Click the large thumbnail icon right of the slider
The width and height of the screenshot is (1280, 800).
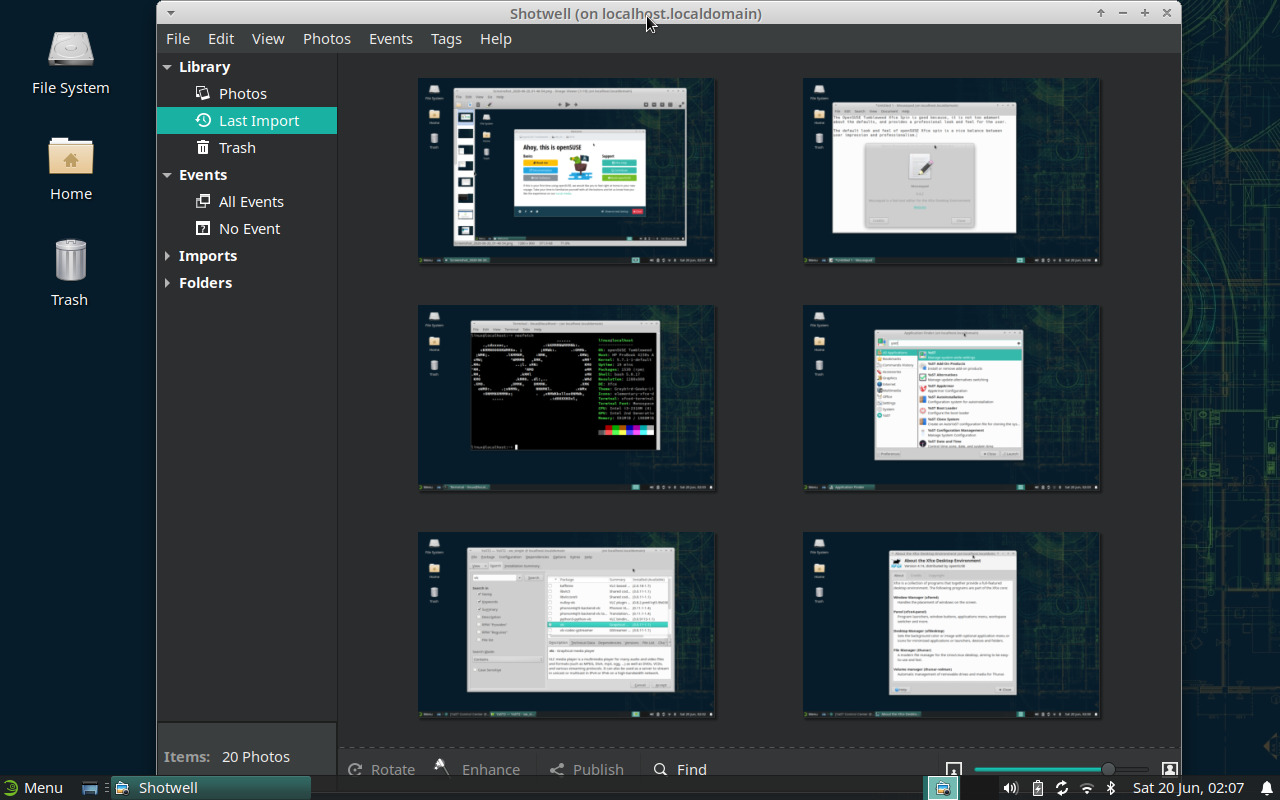(1170, 769)
